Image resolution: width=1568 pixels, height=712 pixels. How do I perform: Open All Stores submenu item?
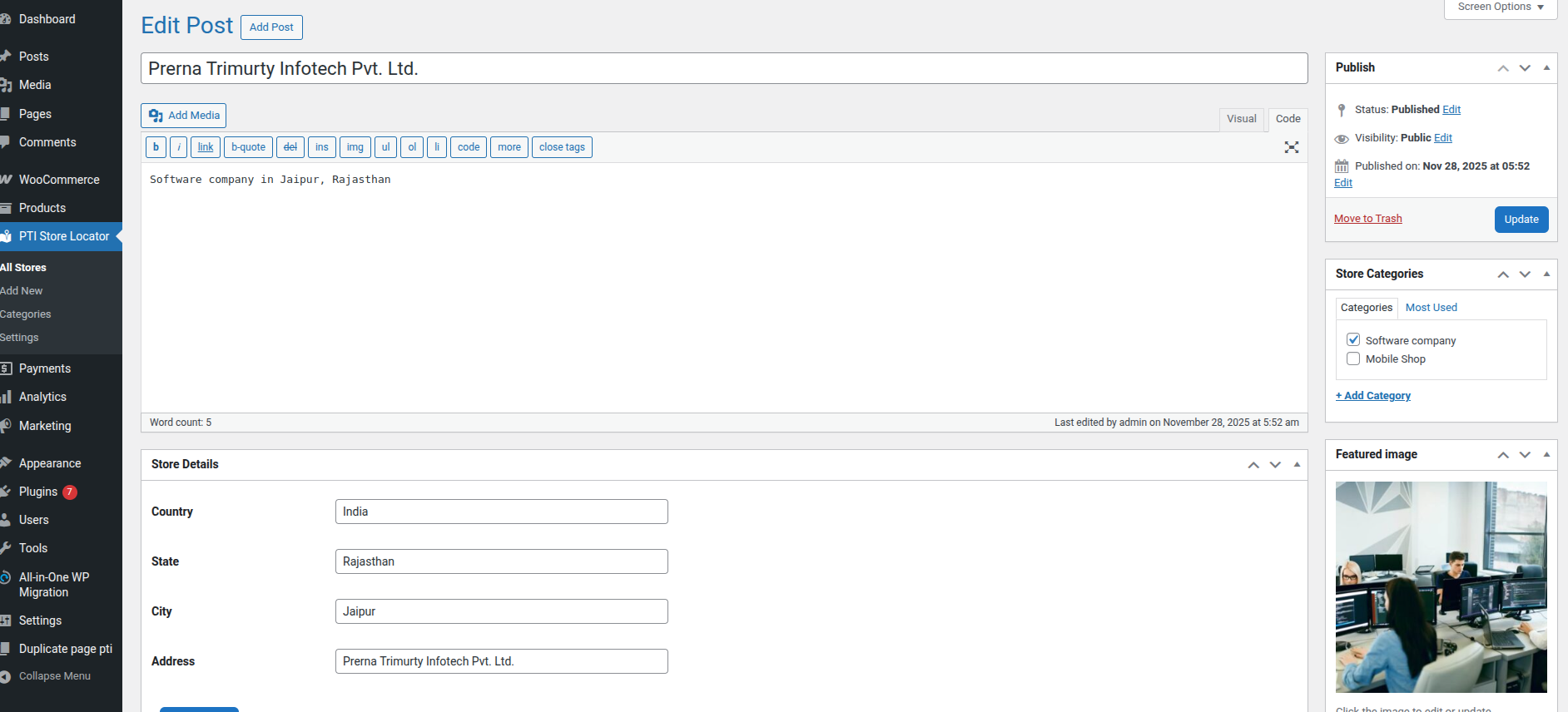(23, 268)
